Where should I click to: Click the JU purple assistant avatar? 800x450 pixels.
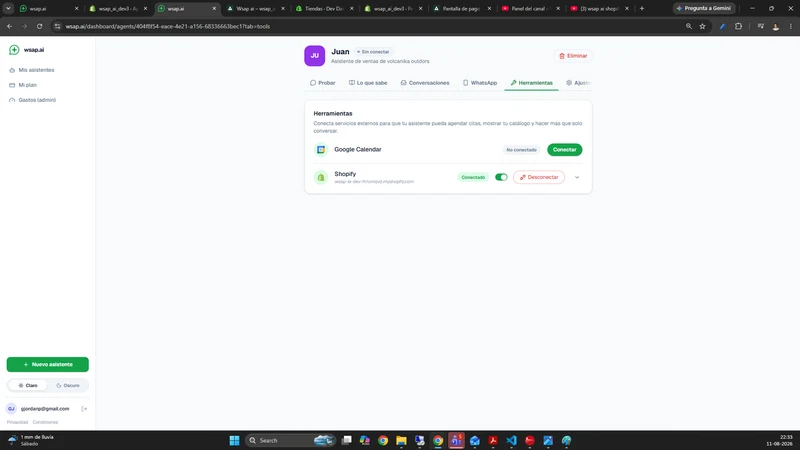point(315,56)
